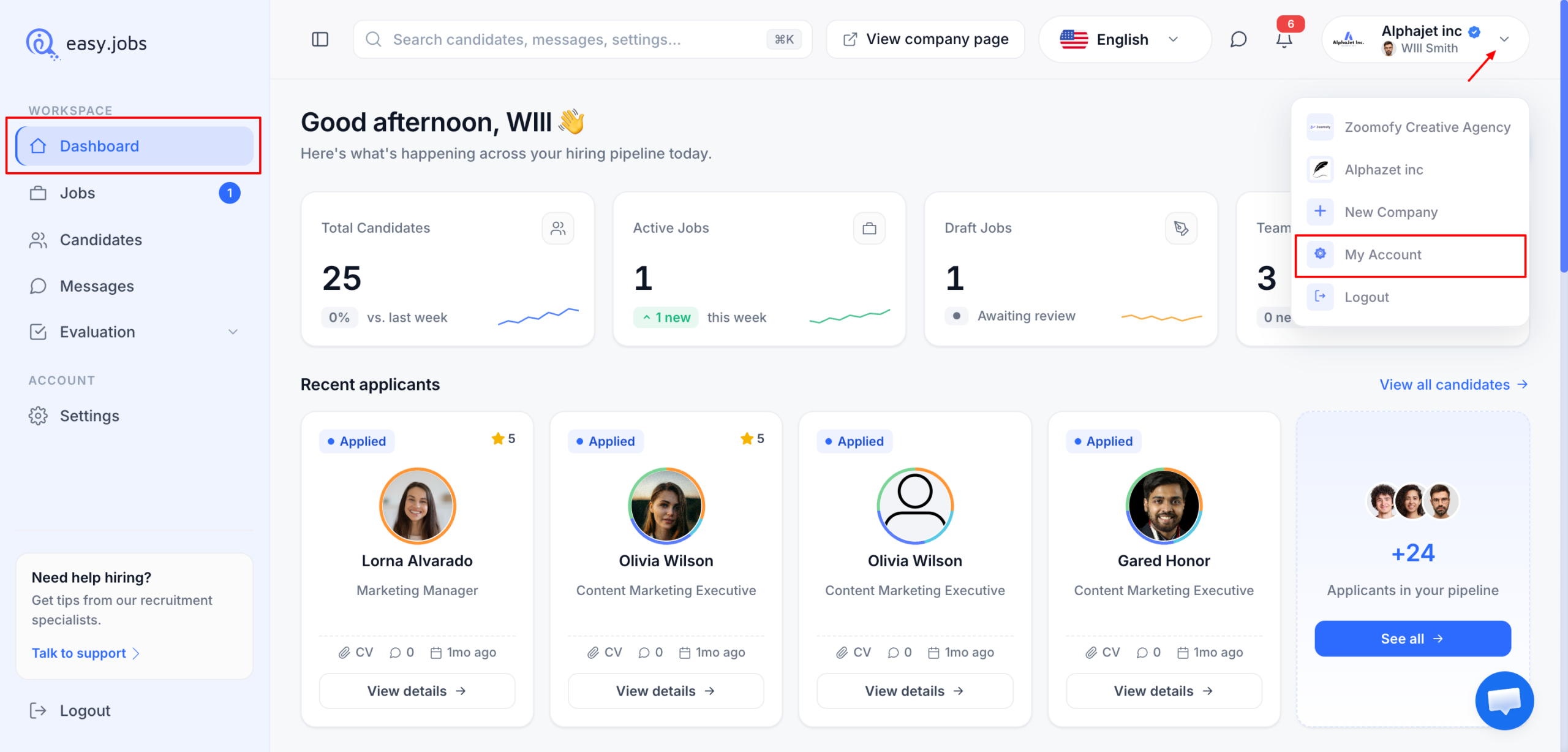Click the calendar icon on Olivia Wilson's second card
This screenshot has height=752, width=1568.
[x=933, y=653]
